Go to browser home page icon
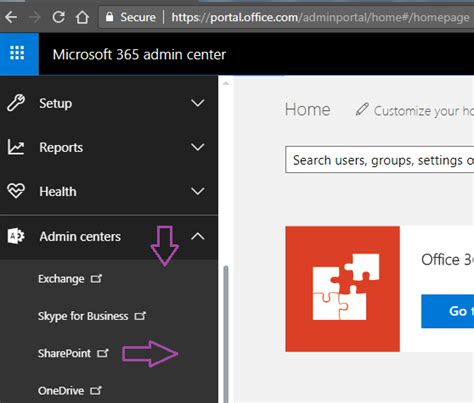The image size is (474, 403). coord(82,17)
